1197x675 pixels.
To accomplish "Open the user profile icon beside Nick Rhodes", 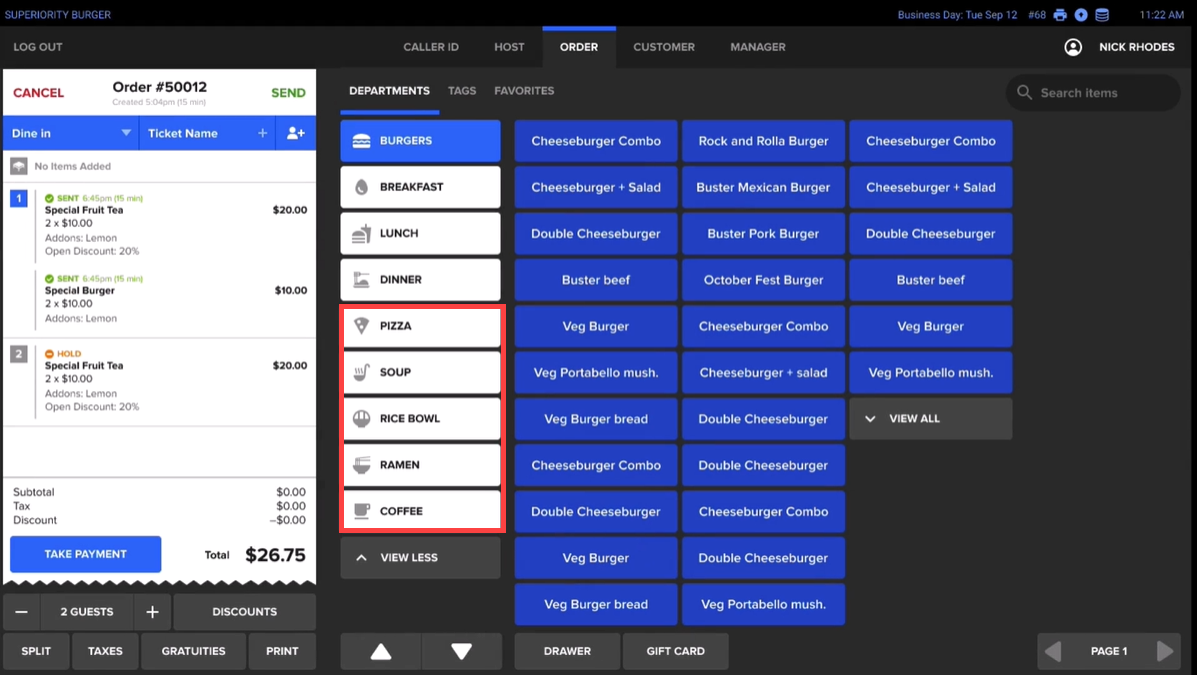I will coord(1073,47).
